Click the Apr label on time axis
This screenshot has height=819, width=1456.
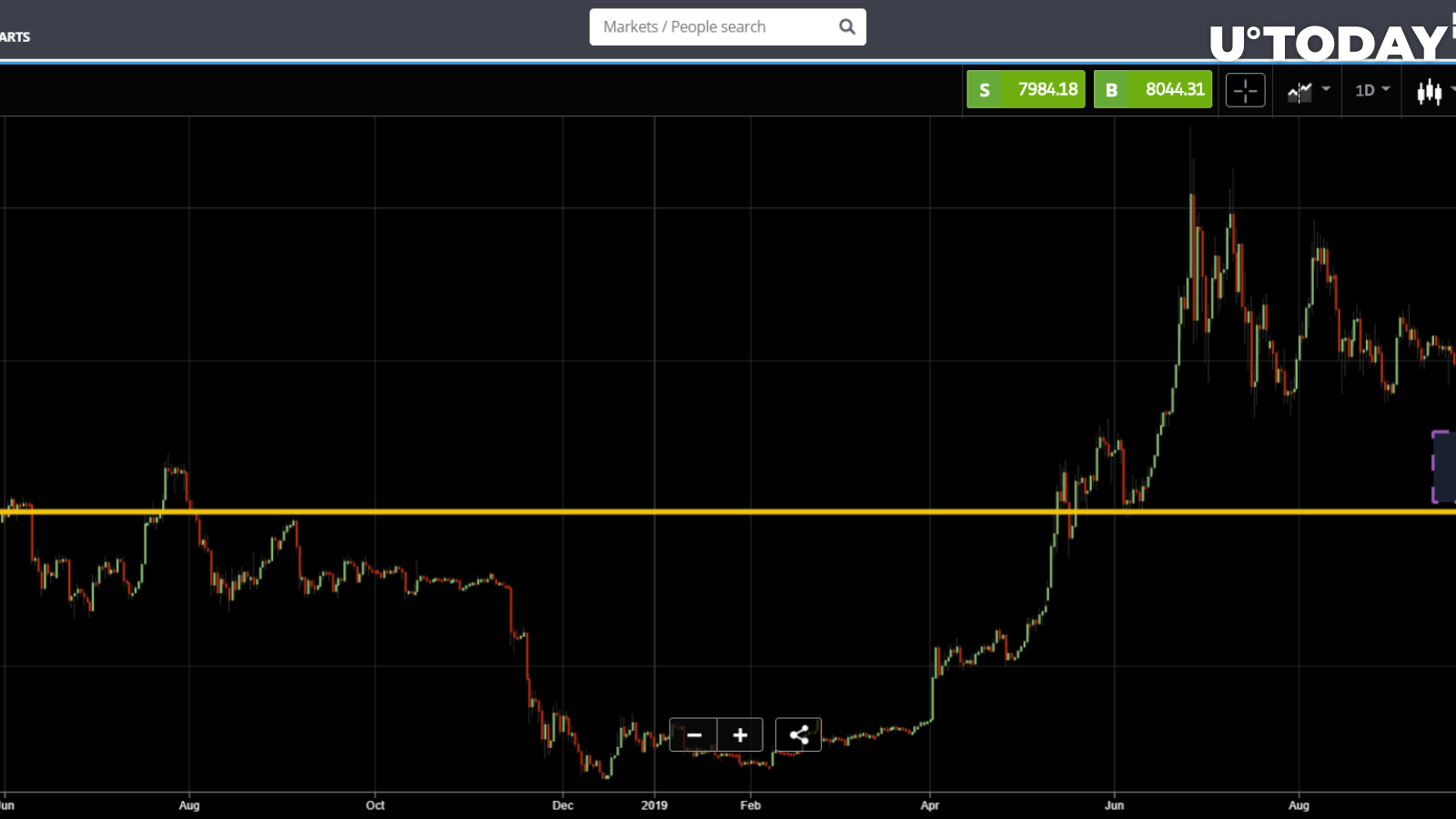(929, 805)
